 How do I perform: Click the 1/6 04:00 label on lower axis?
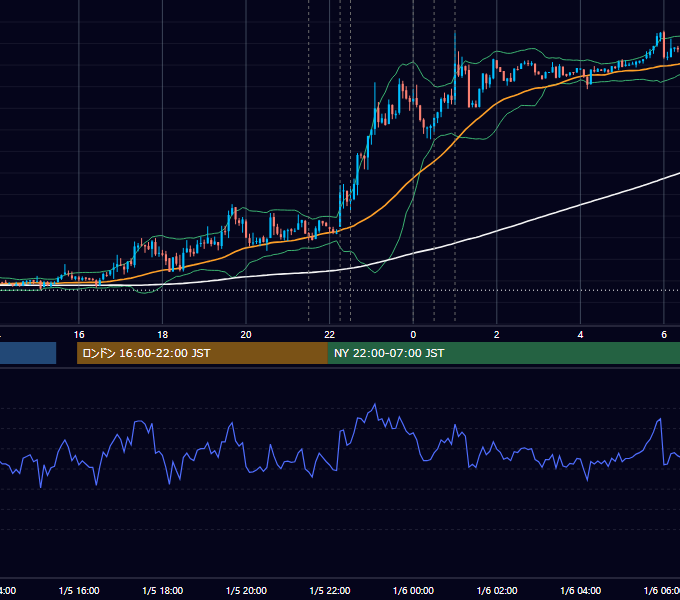click(581, 591)
